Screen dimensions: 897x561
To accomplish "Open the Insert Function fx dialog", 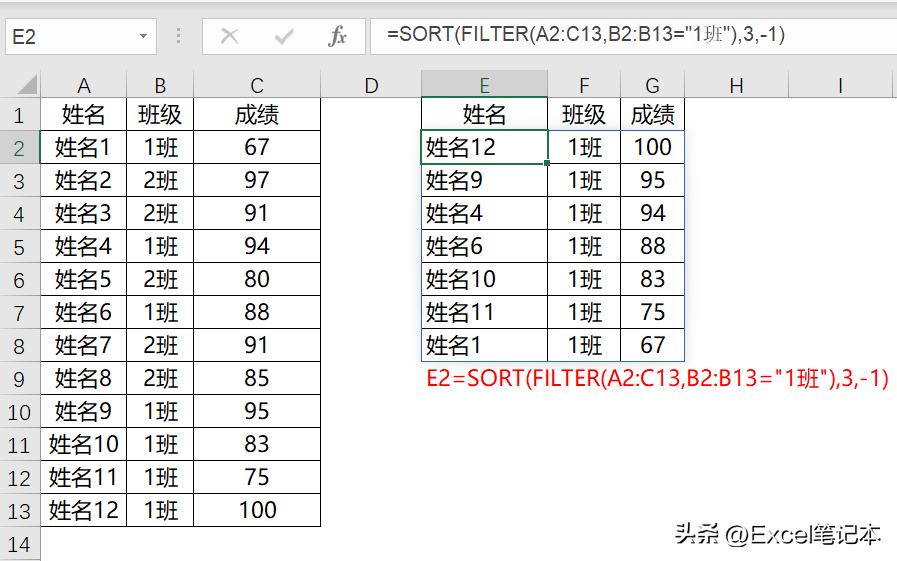I will pyautogui.click(x=338, y=36).
